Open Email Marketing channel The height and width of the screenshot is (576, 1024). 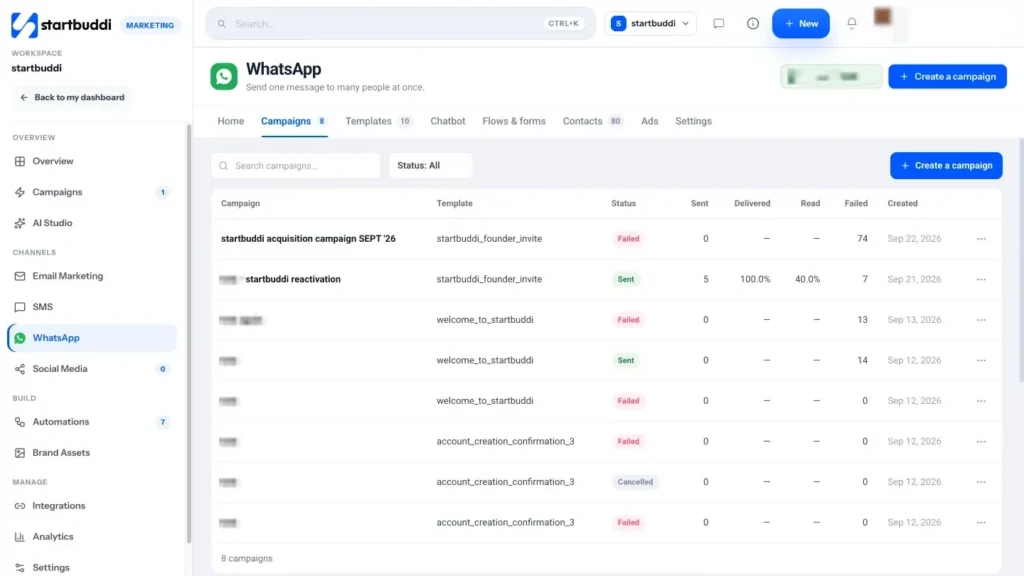[92, 276]
